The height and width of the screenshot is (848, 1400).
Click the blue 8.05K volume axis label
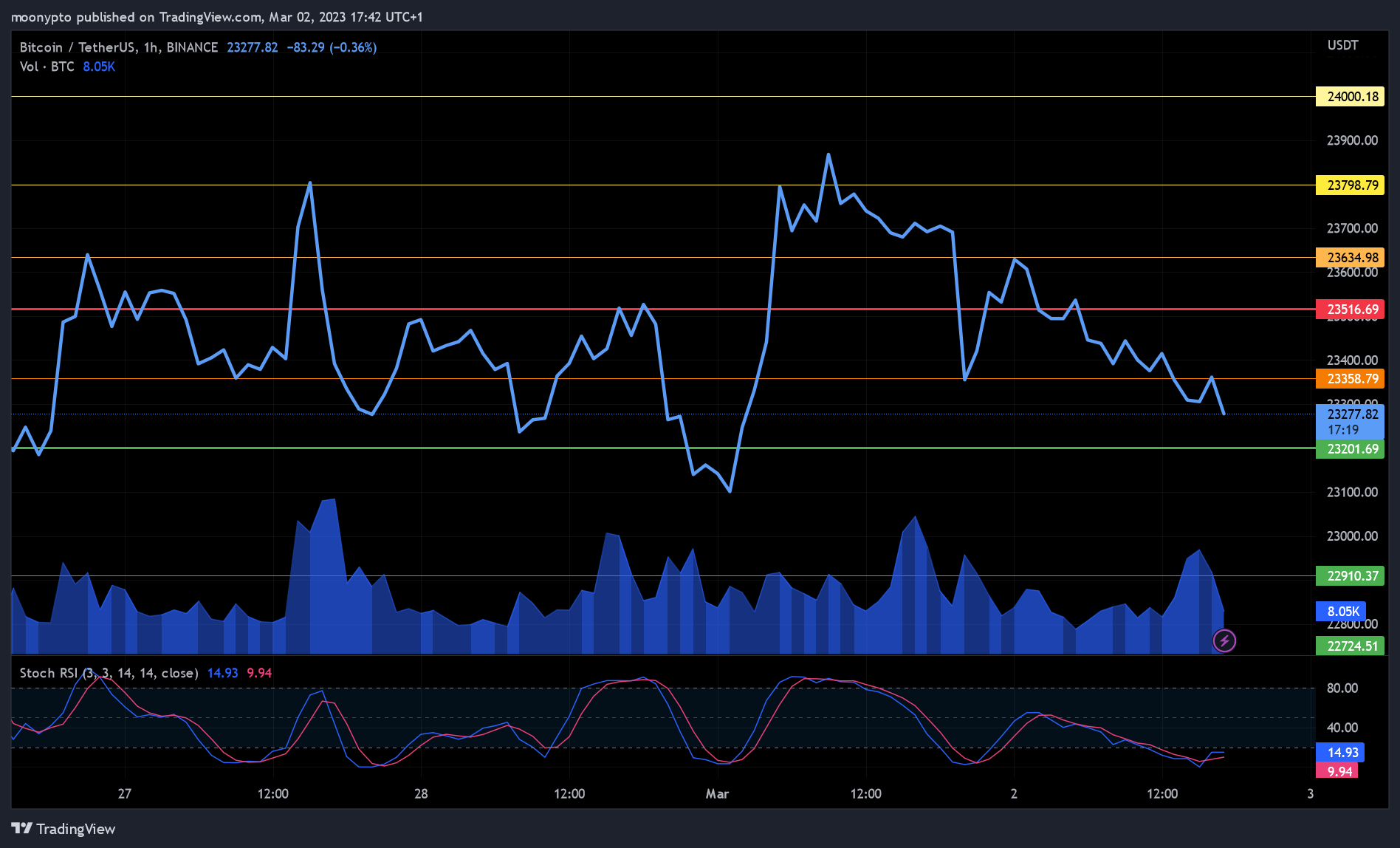click(x=1341, y=612)
